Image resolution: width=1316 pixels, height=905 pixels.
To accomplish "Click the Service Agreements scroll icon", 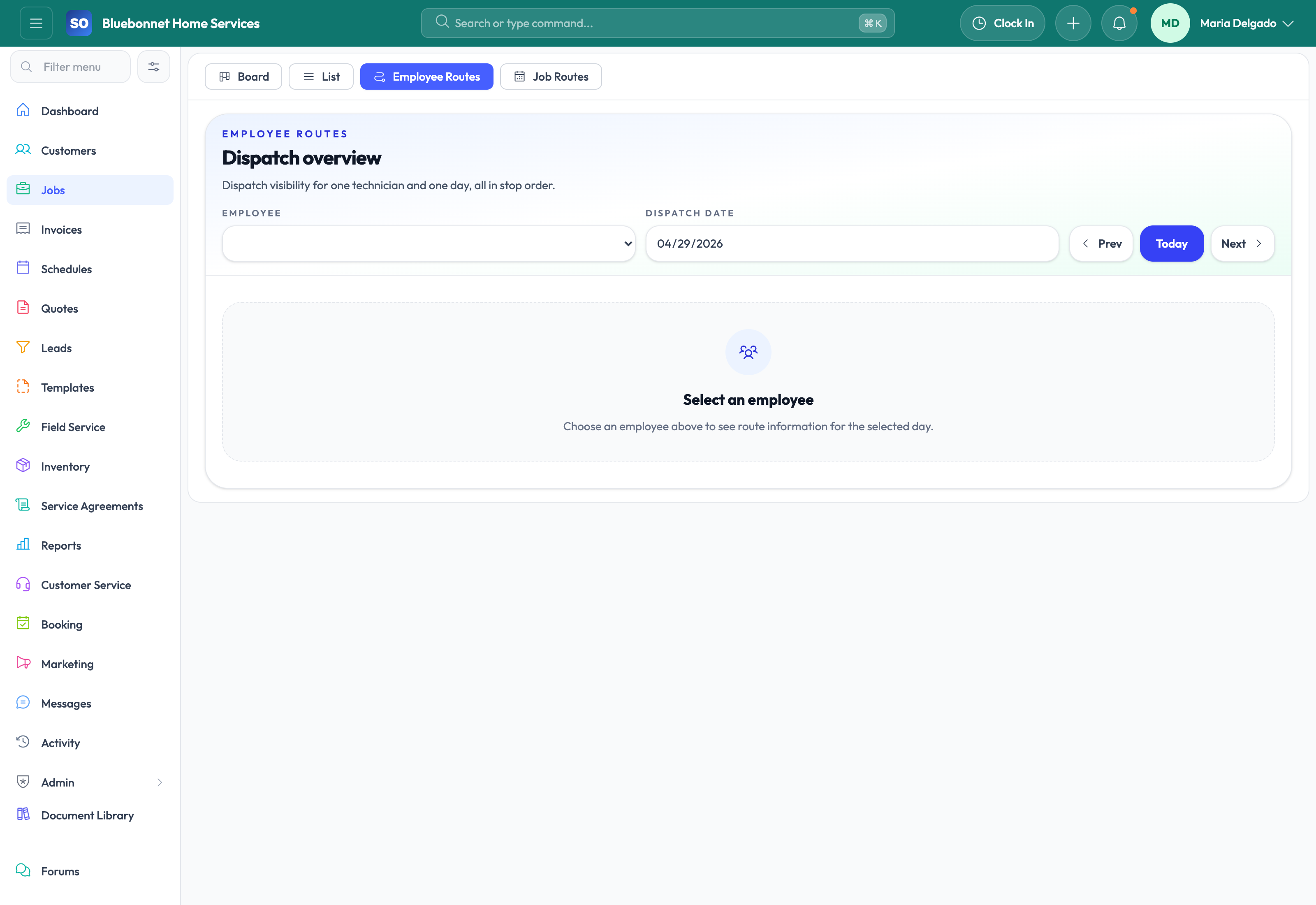I will click(23, 505).
